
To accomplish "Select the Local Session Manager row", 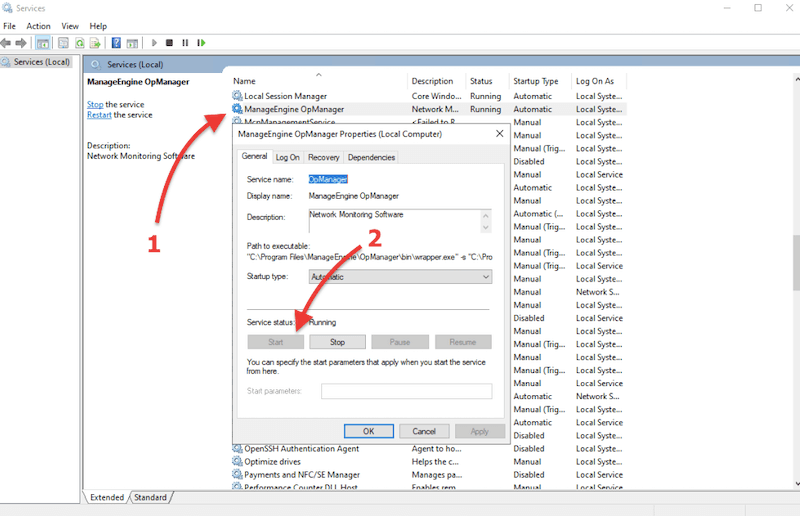I will 429,96.
